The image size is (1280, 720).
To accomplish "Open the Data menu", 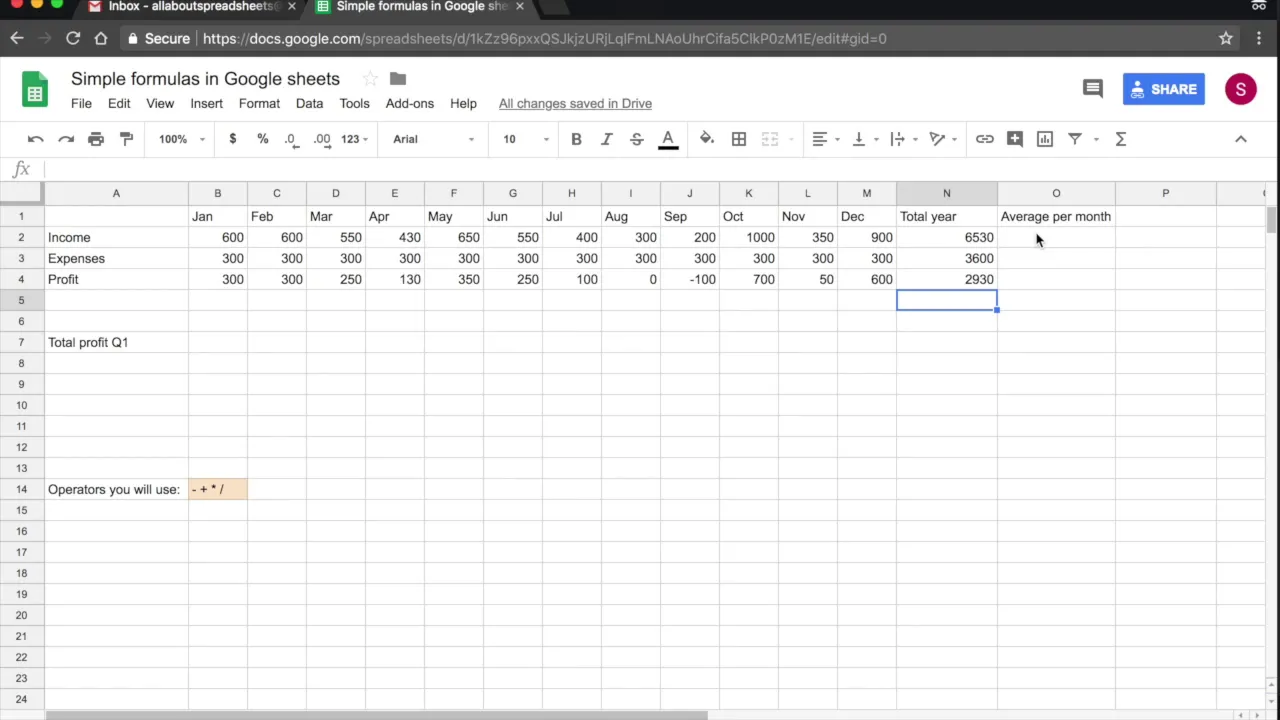I will (x=309, y=103).
